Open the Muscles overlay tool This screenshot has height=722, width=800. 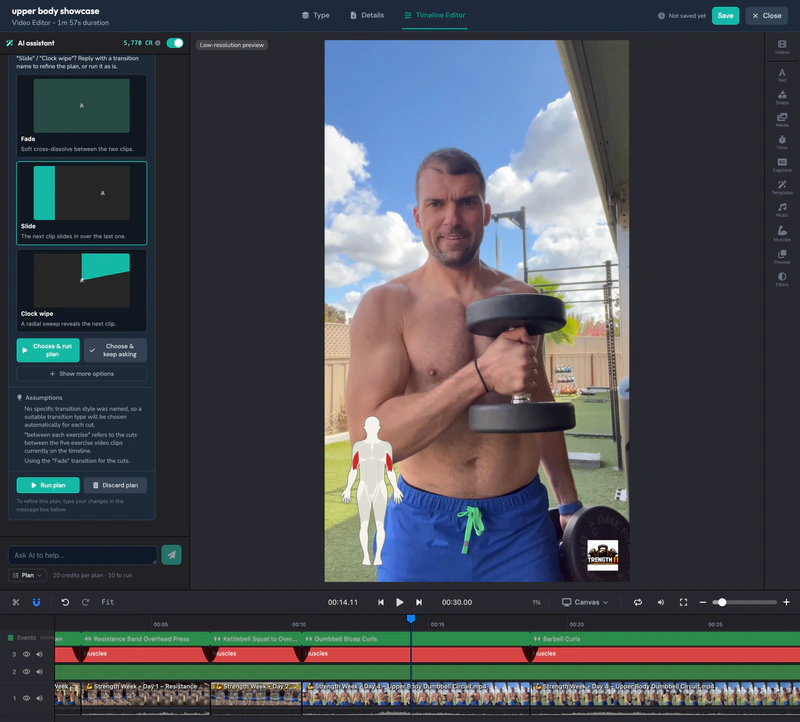coord(782,233)
